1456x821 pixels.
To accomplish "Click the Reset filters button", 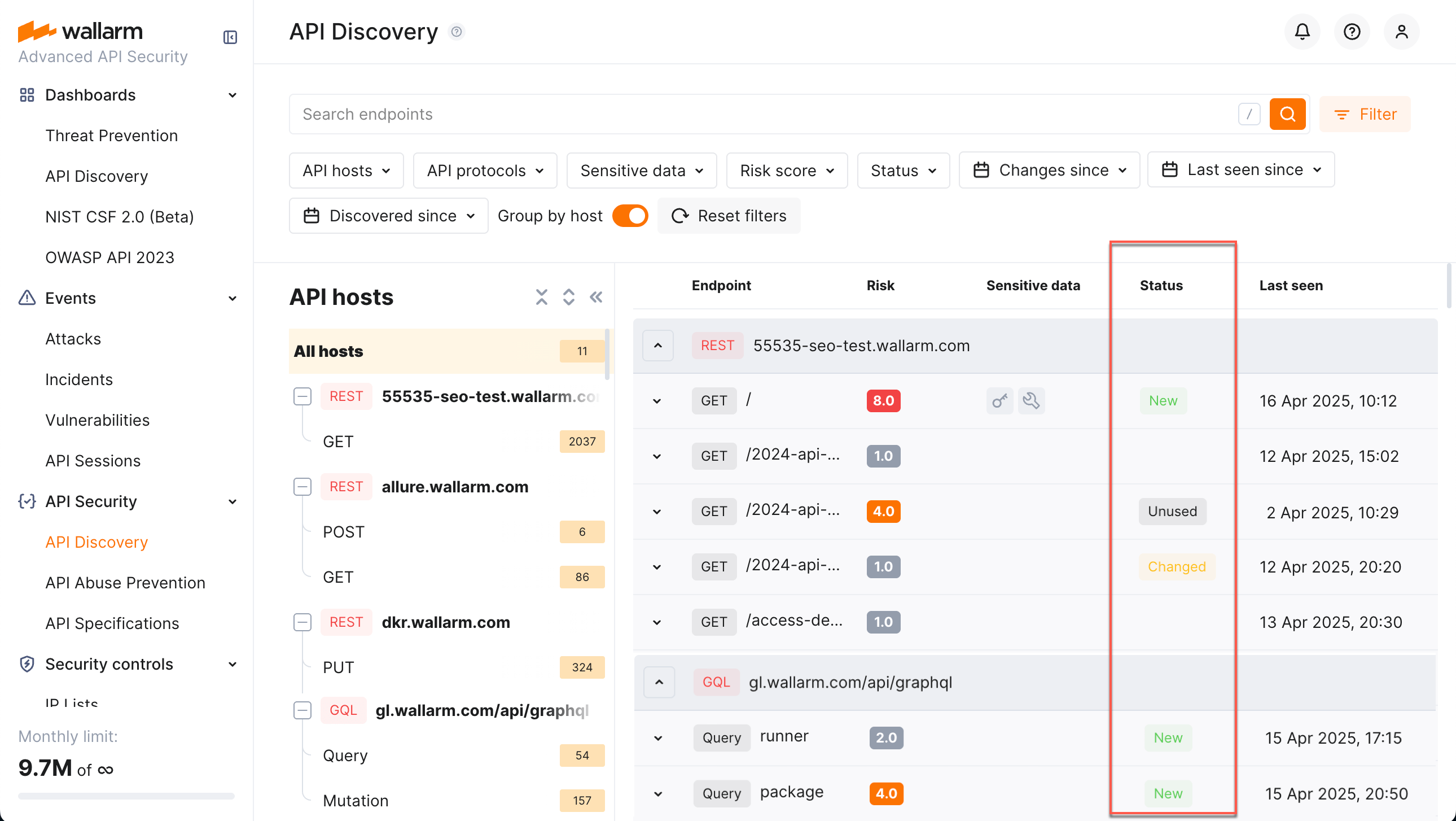I will (x=729, y=216).
